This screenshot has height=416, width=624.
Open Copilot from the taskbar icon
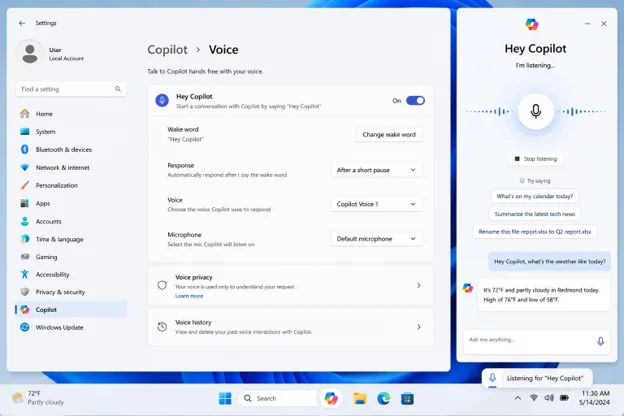331,398
